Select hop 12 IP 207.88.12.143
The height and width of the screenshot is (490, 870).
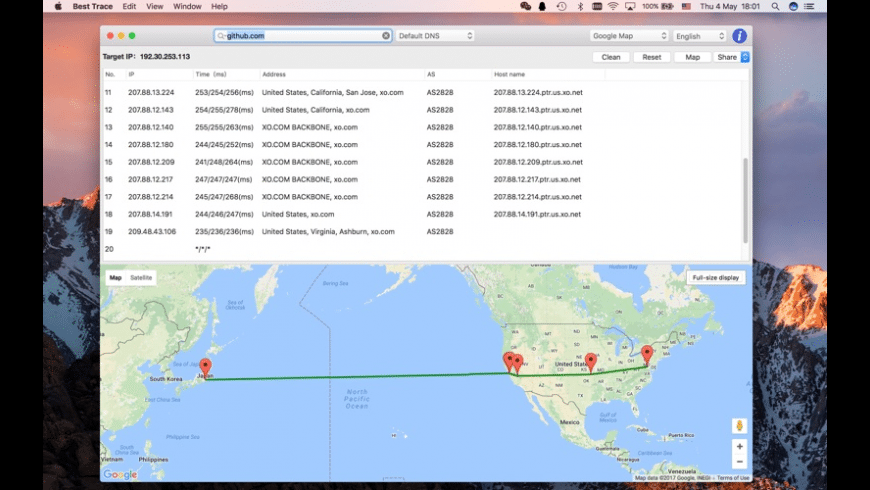[421, 110]
